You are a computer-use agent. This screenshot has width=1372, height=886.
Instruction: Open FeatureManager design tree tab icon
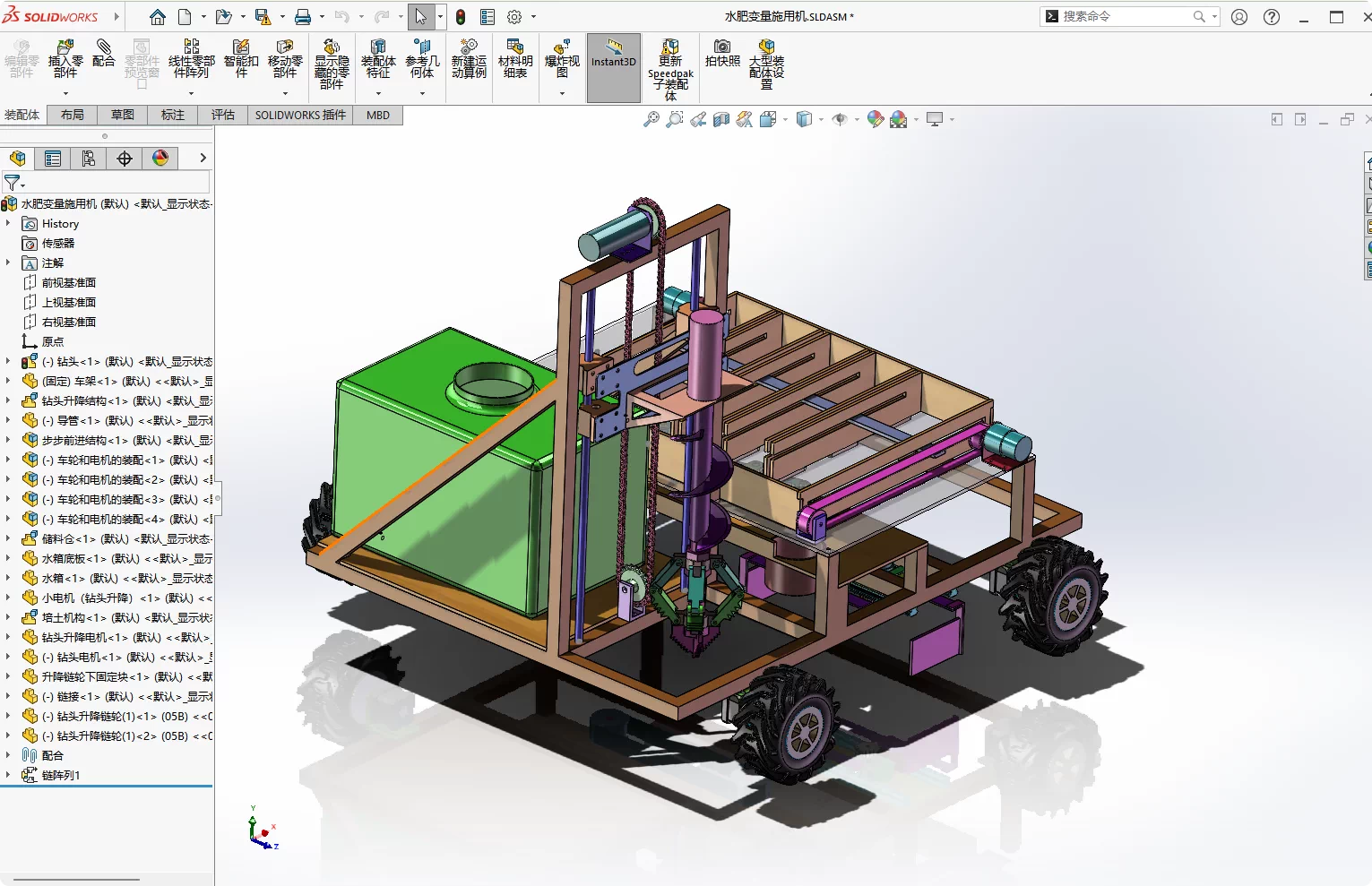pos(17,159)
